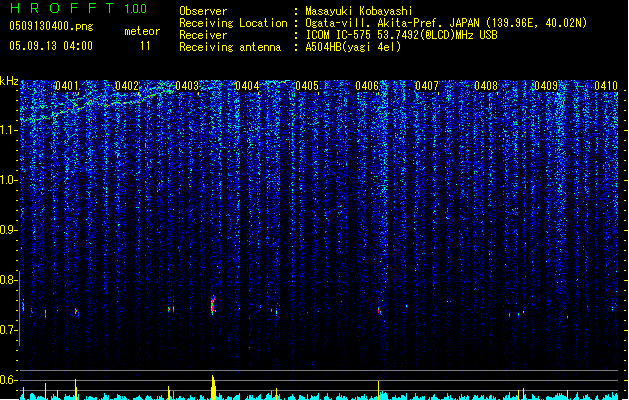Click the antenna value A504HB(yagi 4el)
This screenshot has height=400, width=629.
(x=353, y=47)
